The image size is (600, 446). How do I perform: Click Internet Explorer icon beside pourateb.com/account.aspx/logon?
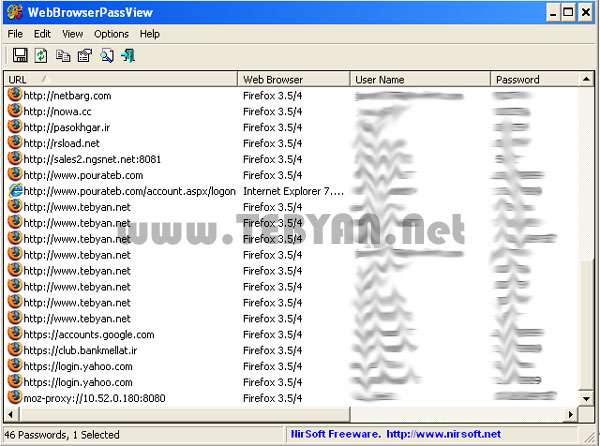[x=15, y=190]
